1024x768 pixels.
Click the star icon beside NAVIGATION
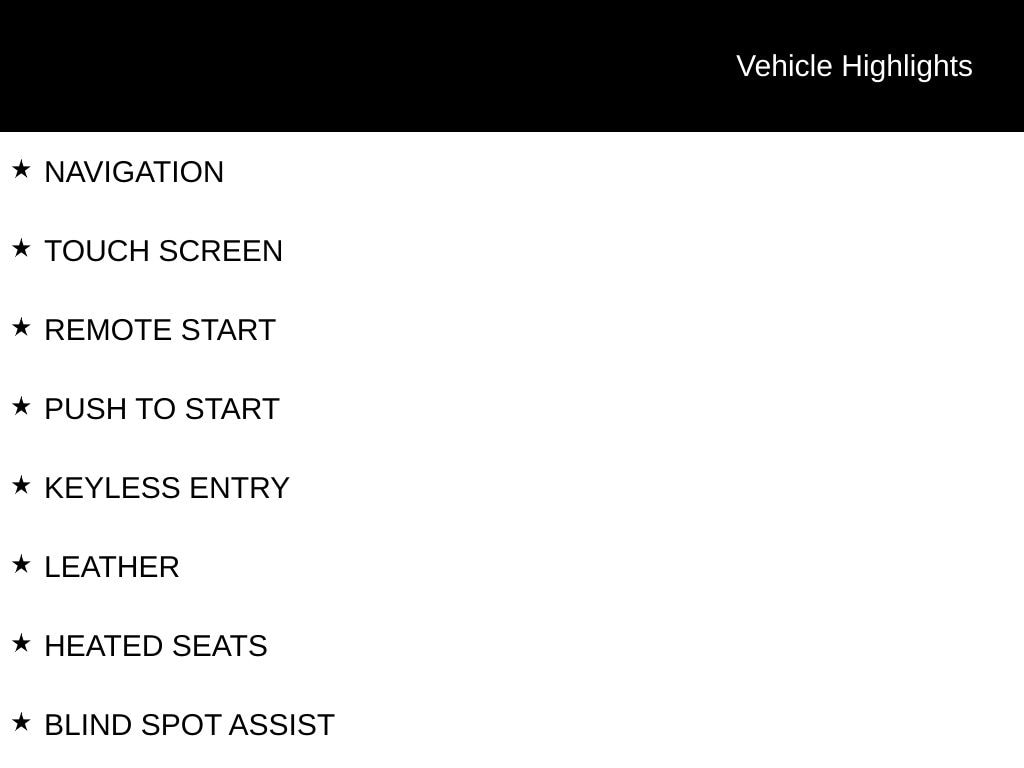tap(21, 170)
